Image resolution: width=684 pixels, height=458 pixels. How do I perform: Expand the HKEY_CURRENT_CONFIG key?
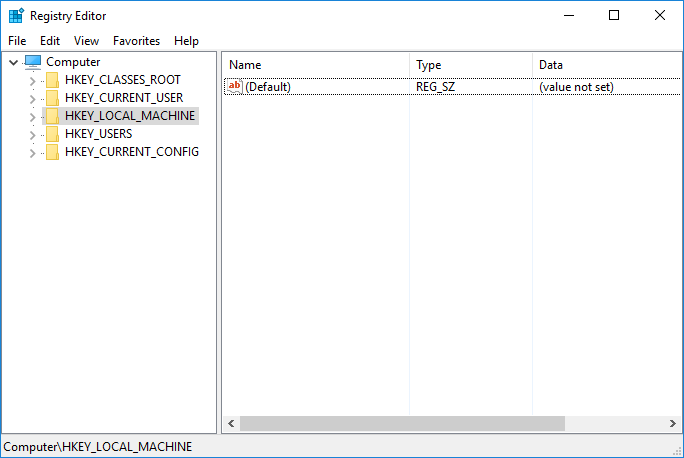tap(32, 153)
